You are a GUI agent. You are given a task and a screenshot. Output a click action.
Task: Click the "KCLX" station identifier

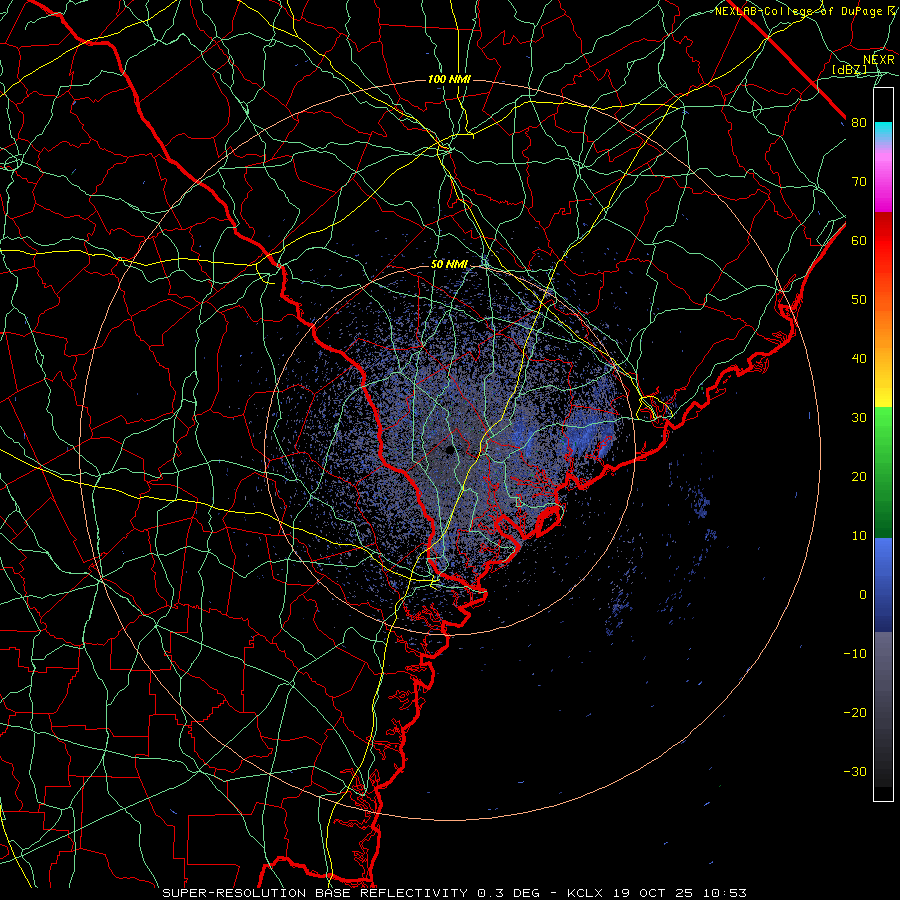(585, 893)
